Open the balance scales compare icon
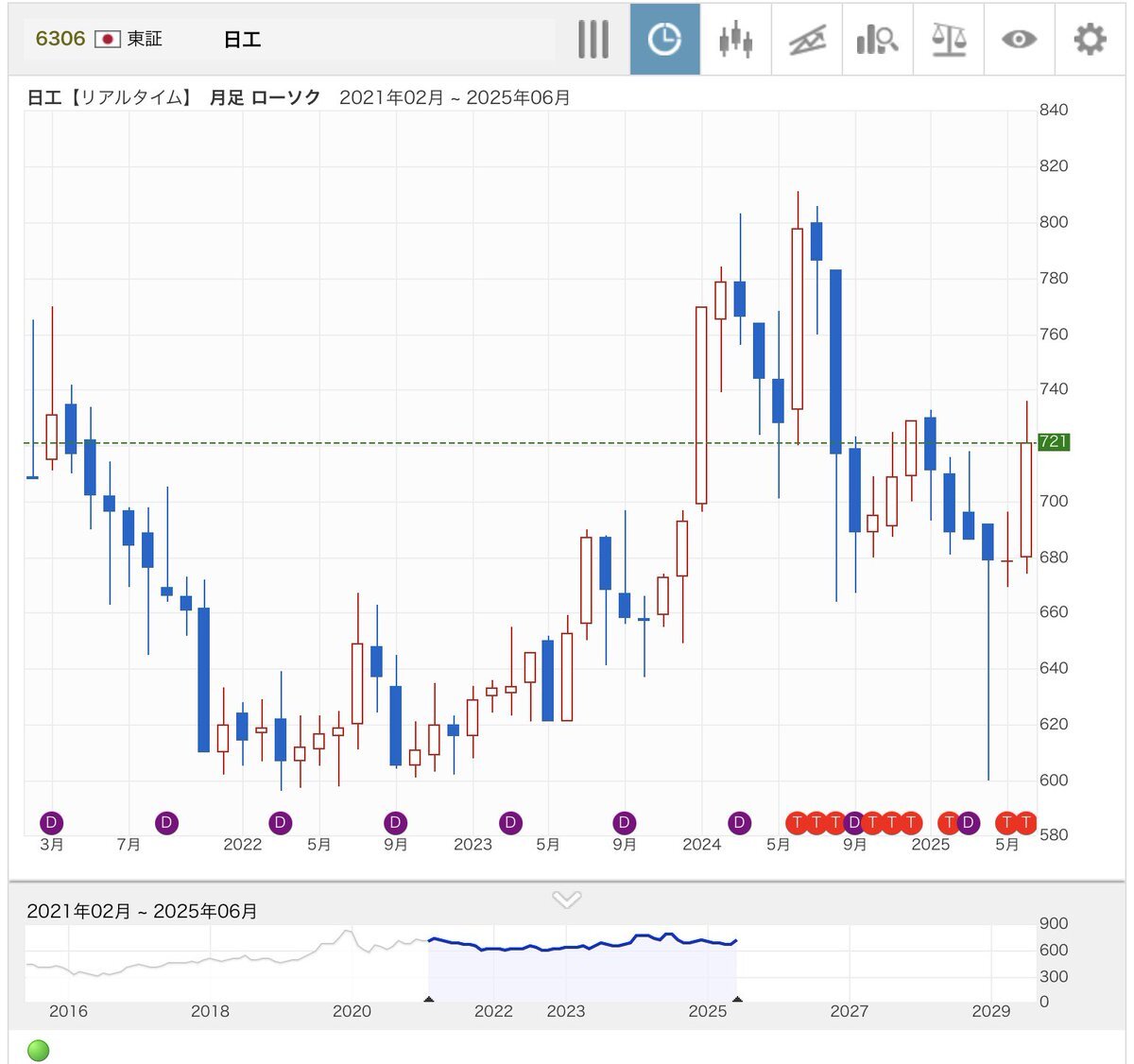The width and height of the screenshot is (1134, 1064). (948, 40)
